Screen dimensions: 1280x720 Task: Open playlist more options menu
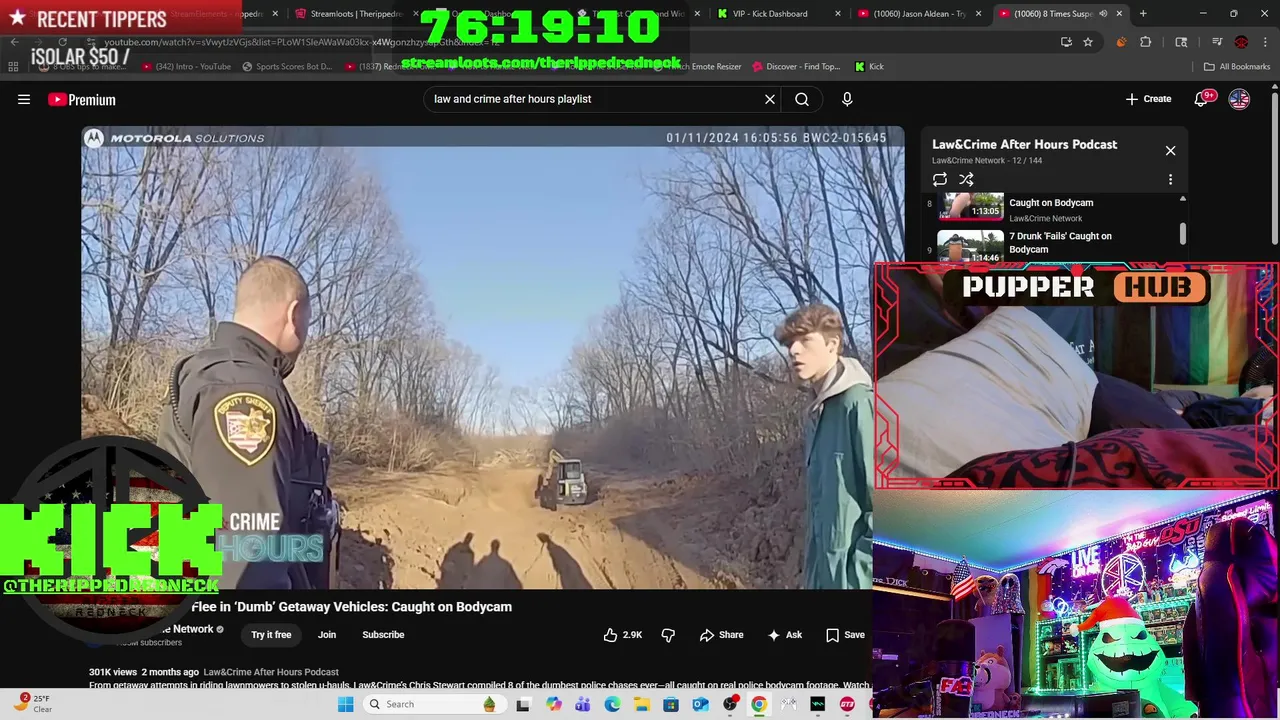click(1170, 180)
